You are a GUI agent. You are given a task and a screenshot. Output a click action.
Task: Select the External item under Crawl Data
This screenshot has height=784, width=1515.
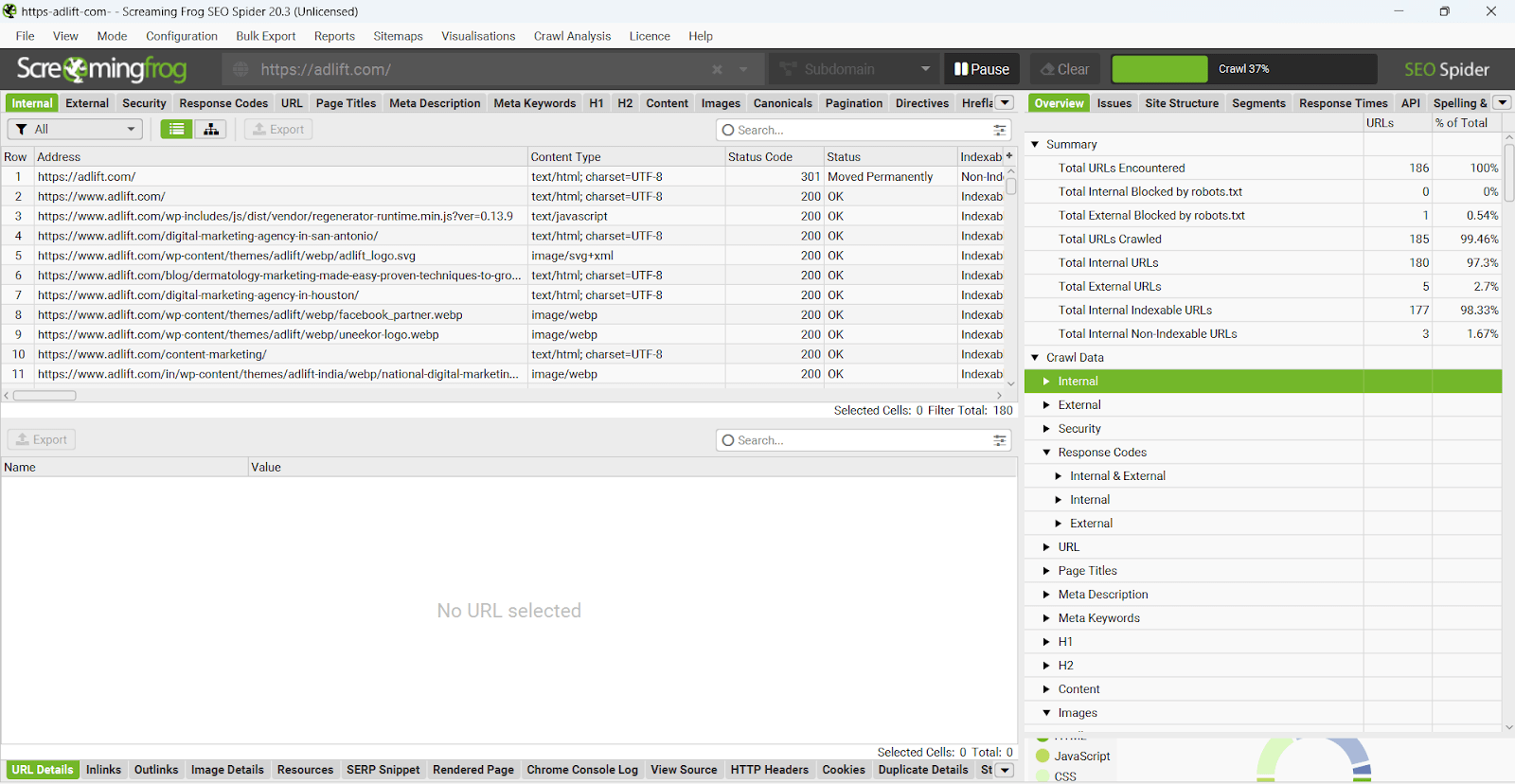[1263, 404]
